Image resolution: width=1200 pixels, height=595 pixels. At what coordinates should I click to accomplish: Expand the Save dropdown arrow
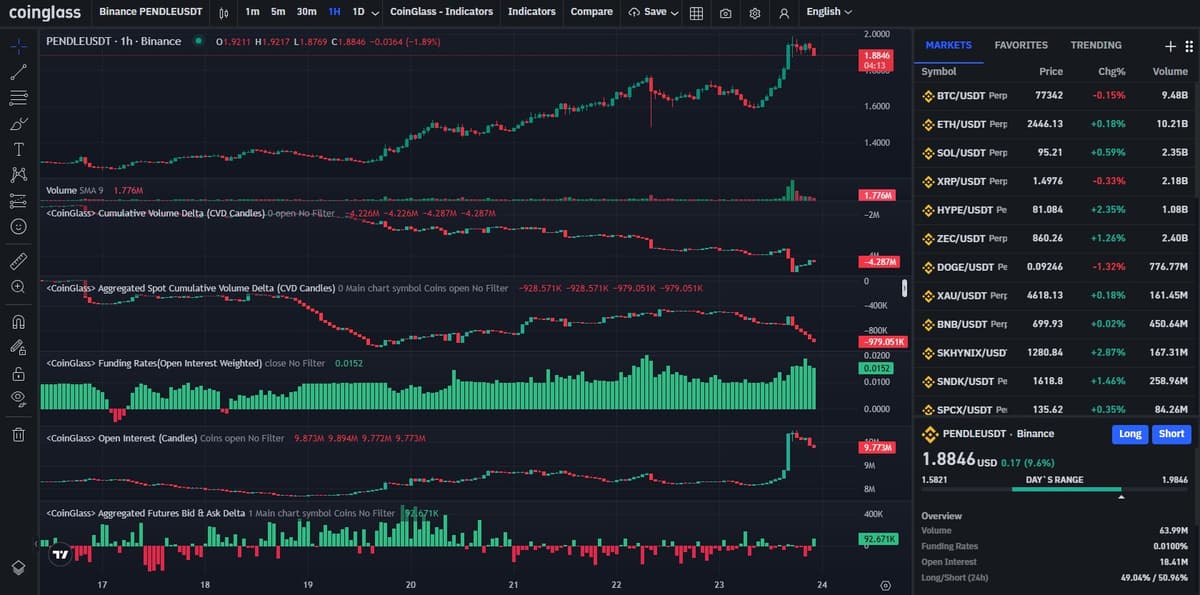(674, 12)
